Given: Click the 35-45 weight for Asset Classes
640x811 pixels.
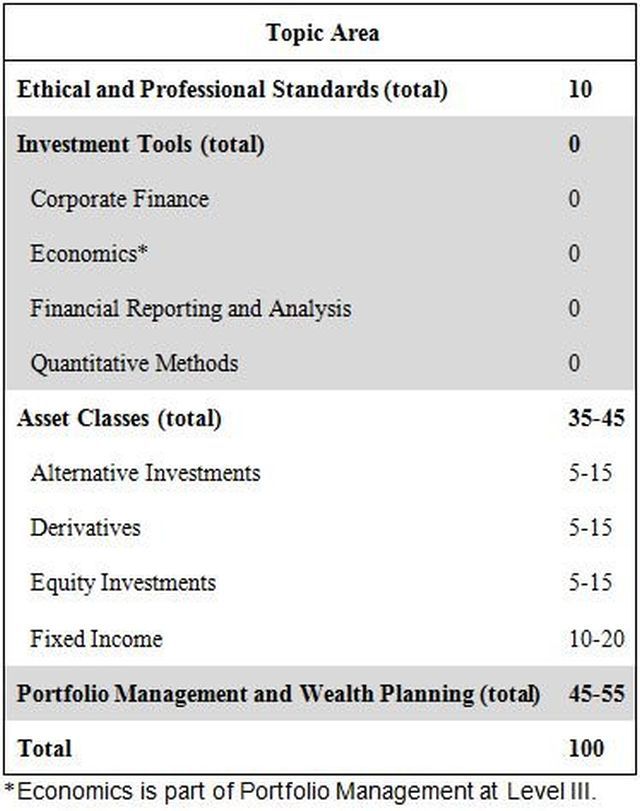Looking at the screenshot, I should pos(597,418).
